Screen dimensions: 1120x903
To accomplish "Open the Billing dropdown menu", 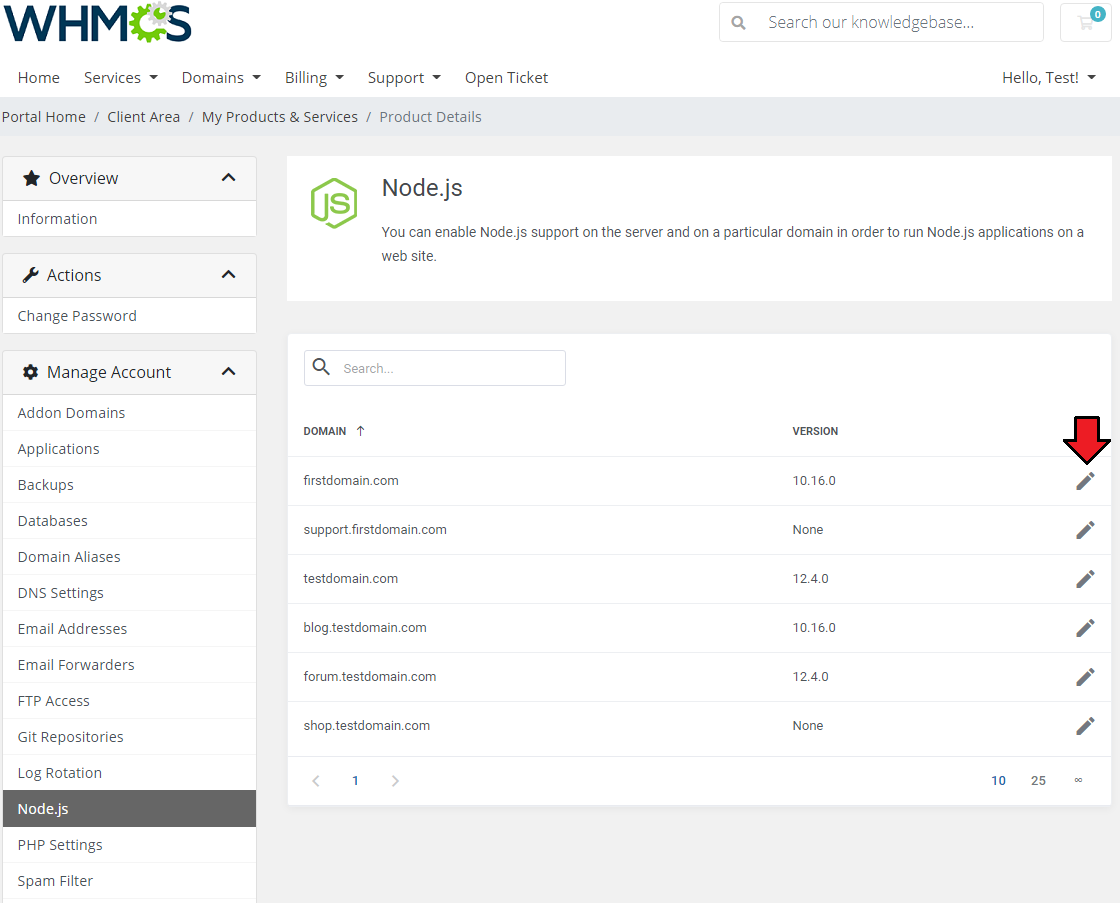I will [x=314, y=78].
